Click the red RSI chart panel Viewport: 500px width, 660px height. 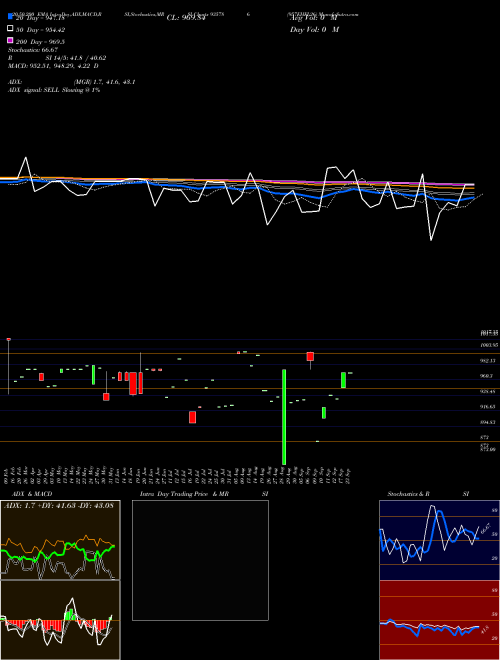439,620
